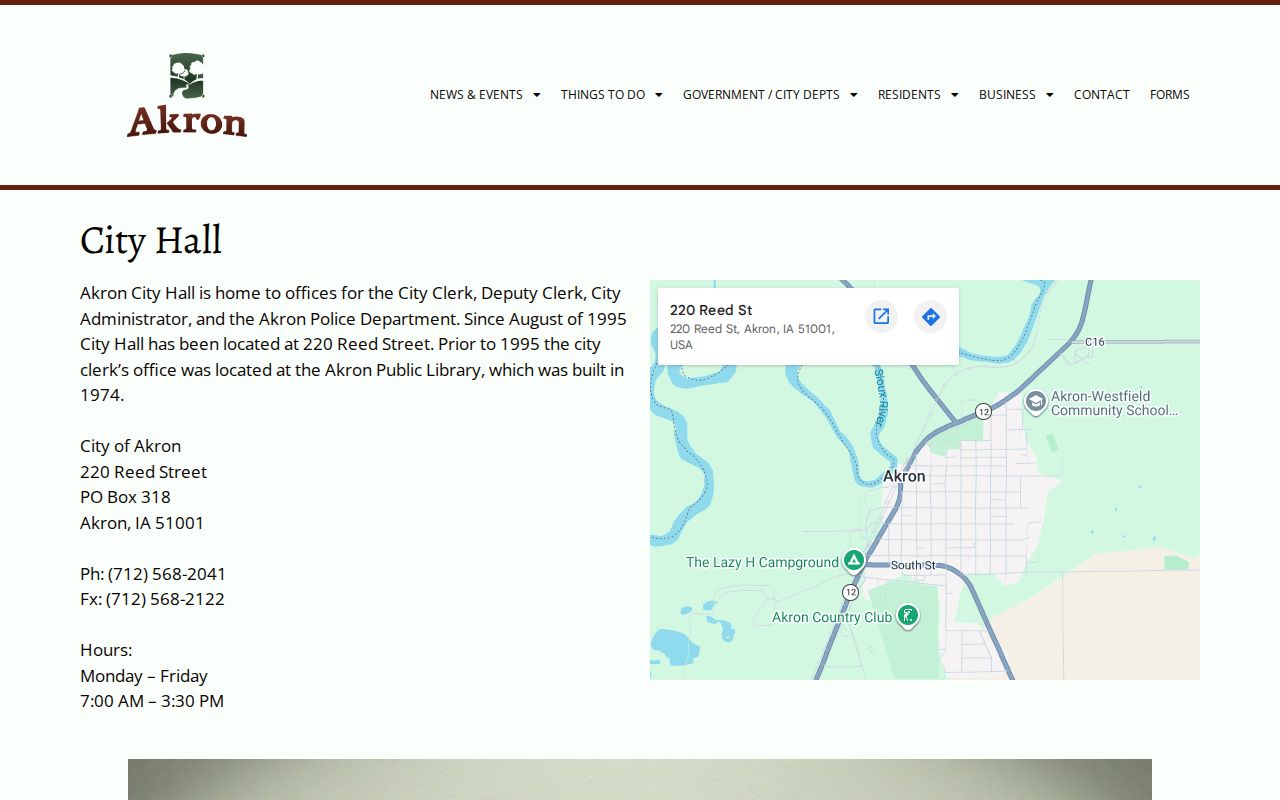Click Government / City Depts menu label

(761, 94)
